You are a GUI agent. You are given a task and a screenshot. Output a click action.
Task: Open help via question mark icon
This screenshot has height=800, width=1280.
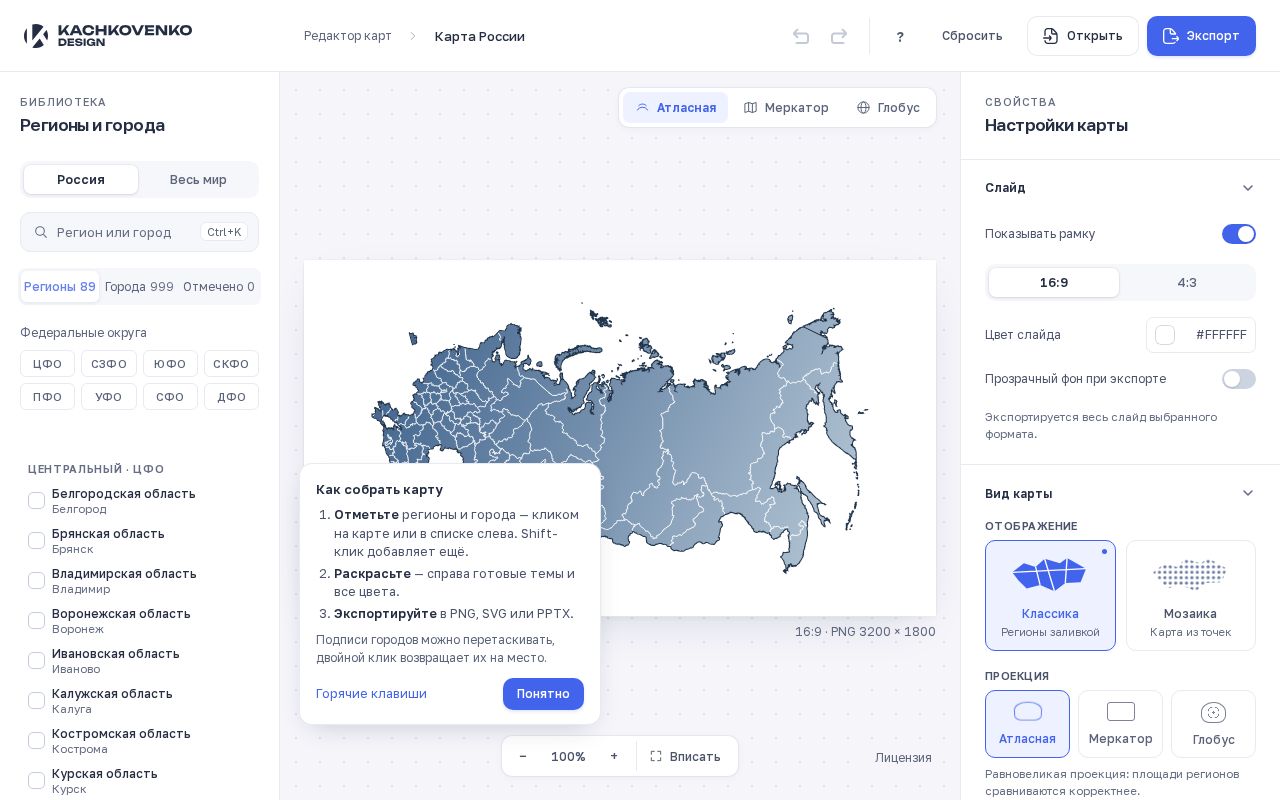pyautogui.click(x=900, y=36)
